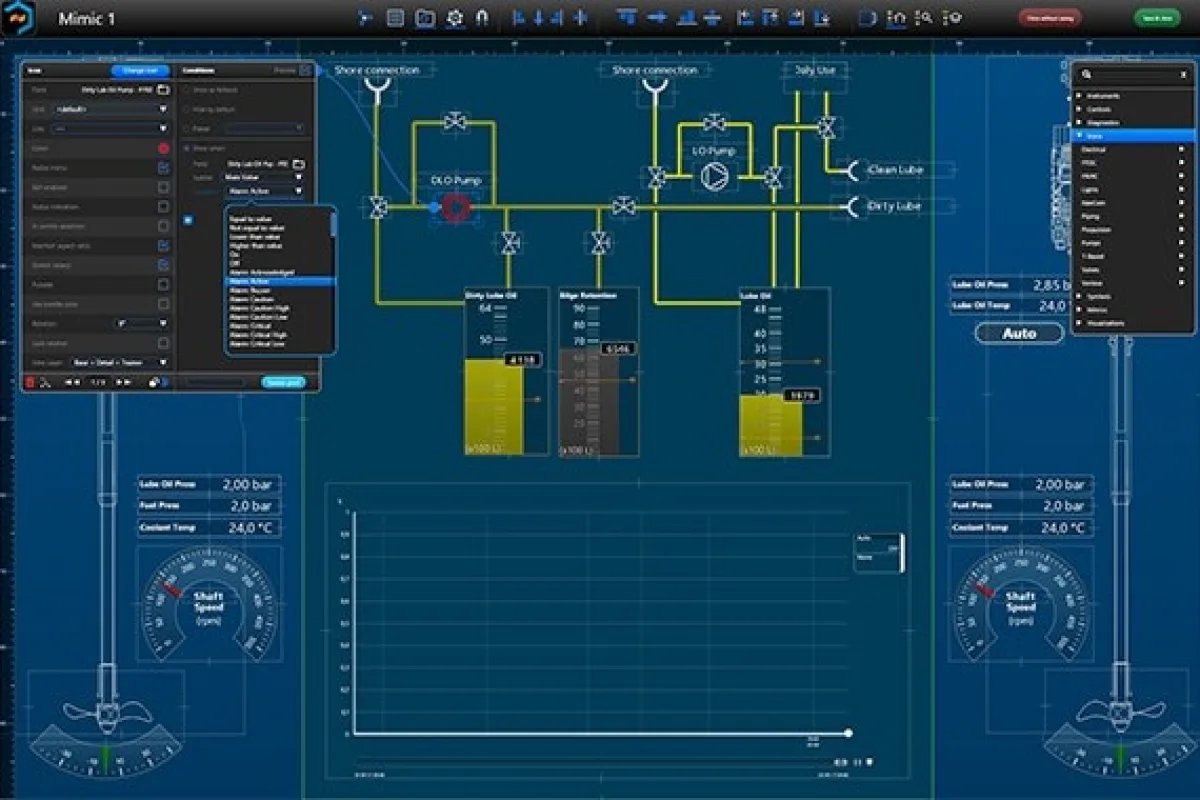1200x800 pixels.
Task: Toggle the Maintain aspect ratio checkbox
Action: pyautogui.click(x=163, y=246)
